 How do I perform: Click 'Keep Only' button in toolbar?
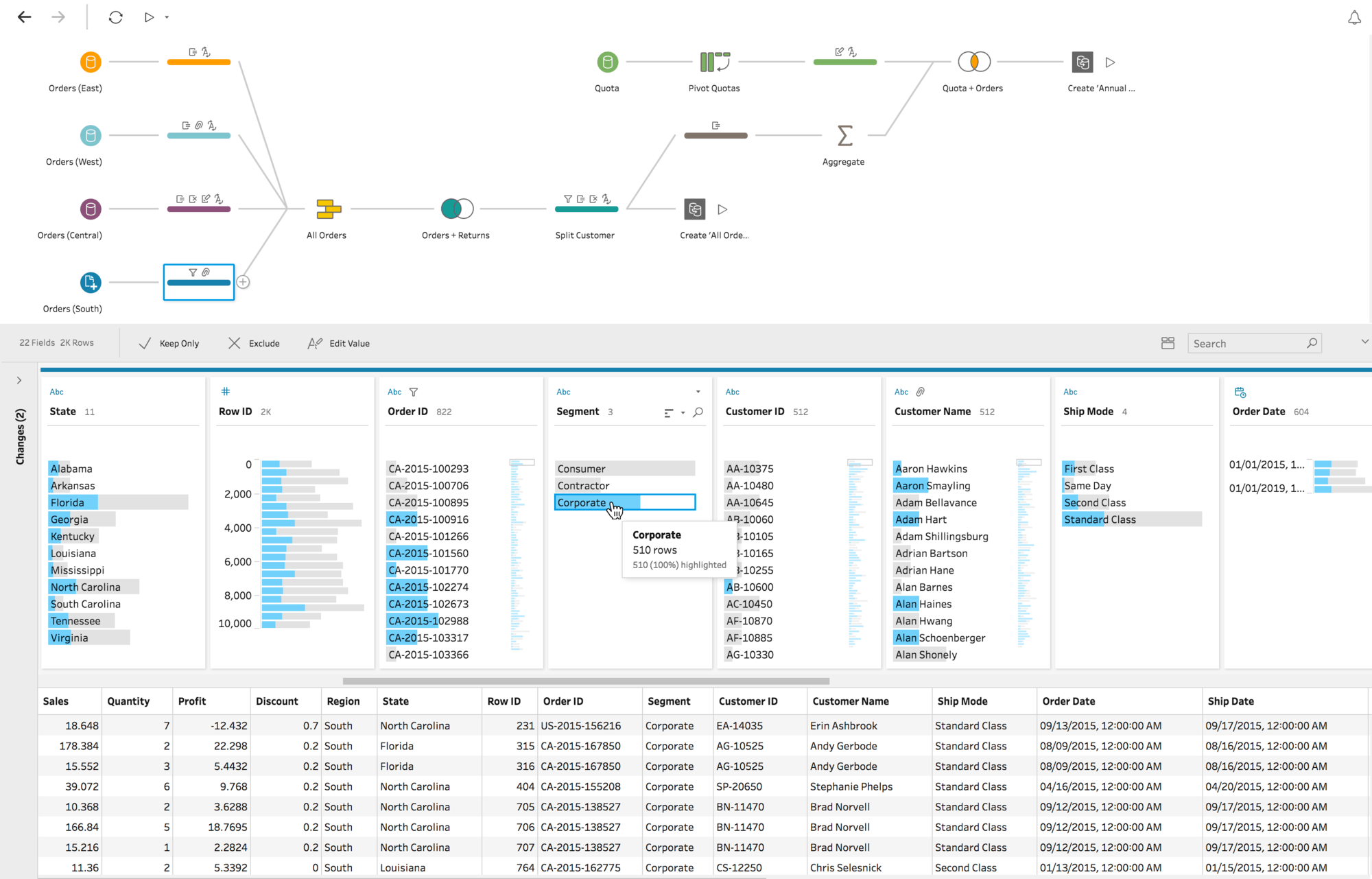click(168, 343)
